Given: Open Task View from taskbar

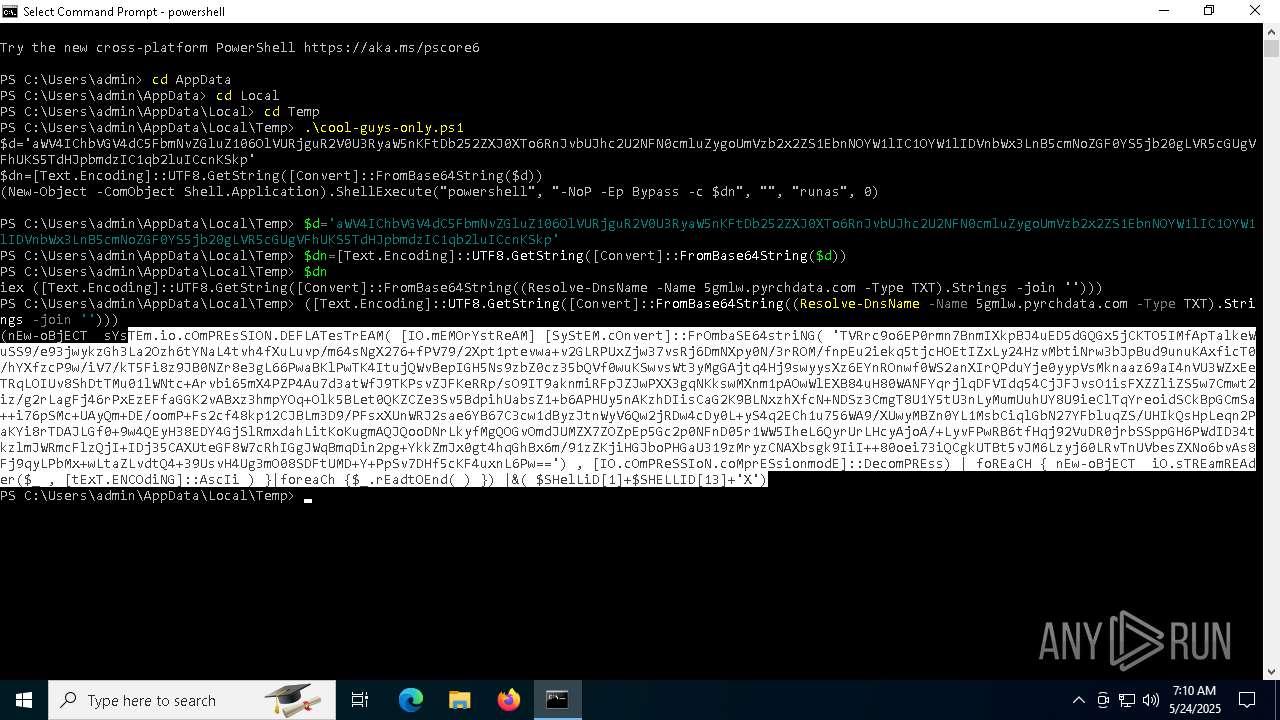Looking at the screenshot, I should coord(360,700).
